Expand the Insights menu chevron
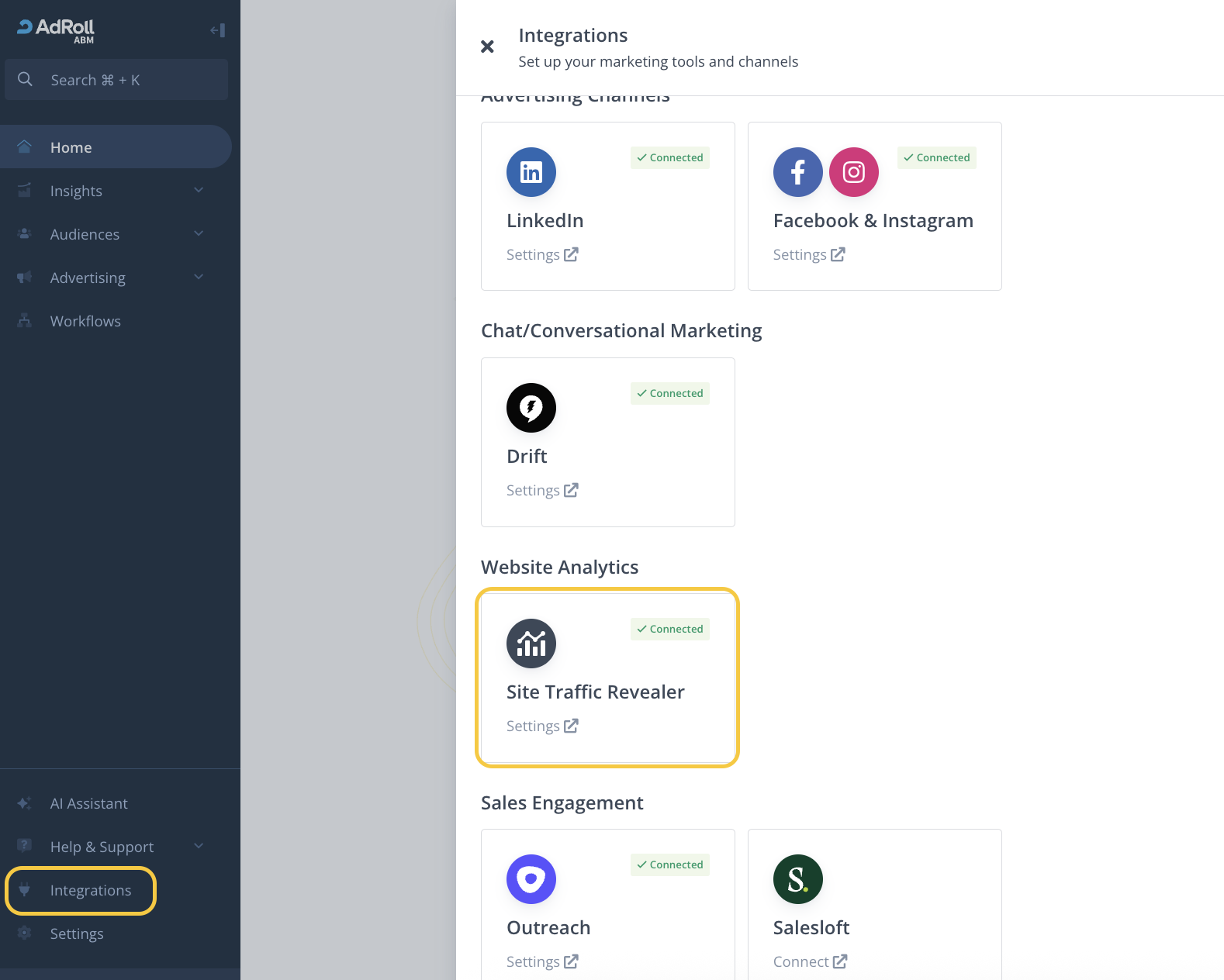1224x980 pixels. click(x=199, y=190)
